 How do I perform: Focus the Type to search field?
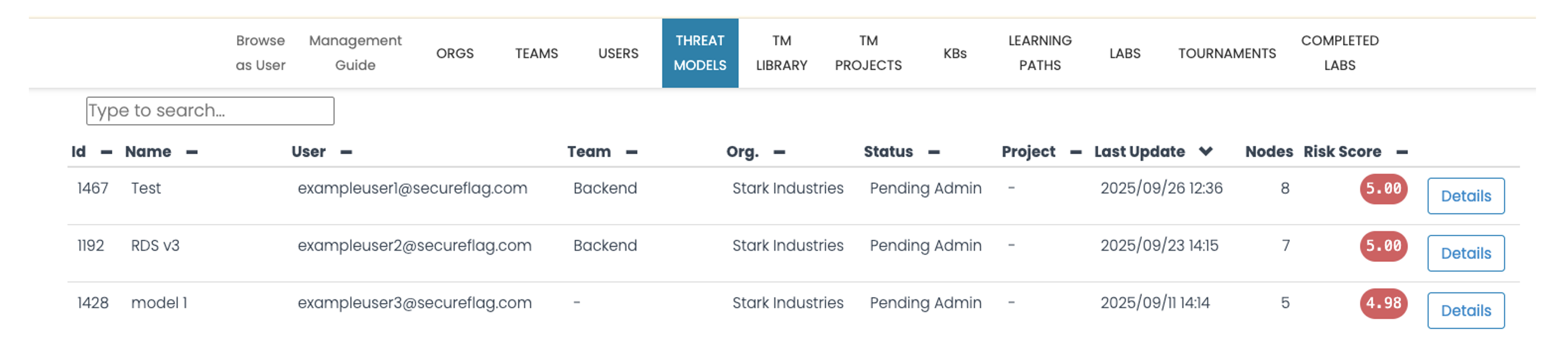tap(210, 111)
